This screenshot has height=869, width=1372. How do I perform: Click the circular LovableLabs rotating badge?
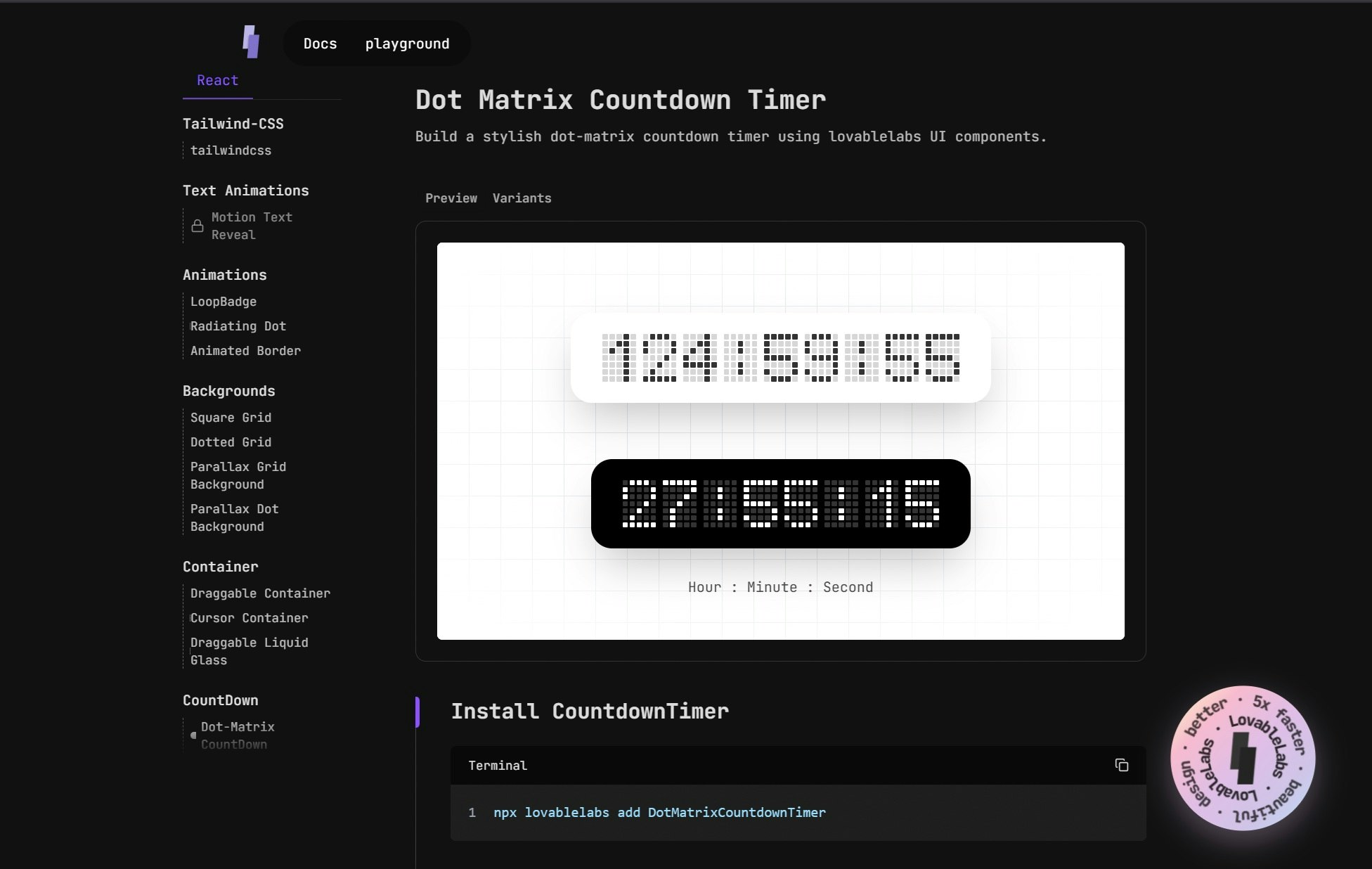pos(1243,758)
